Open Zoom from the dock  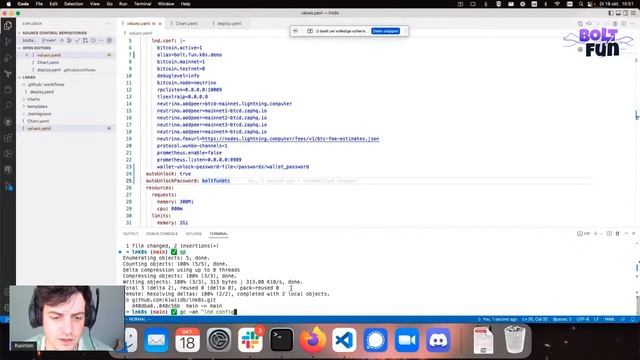coord(407,340)
